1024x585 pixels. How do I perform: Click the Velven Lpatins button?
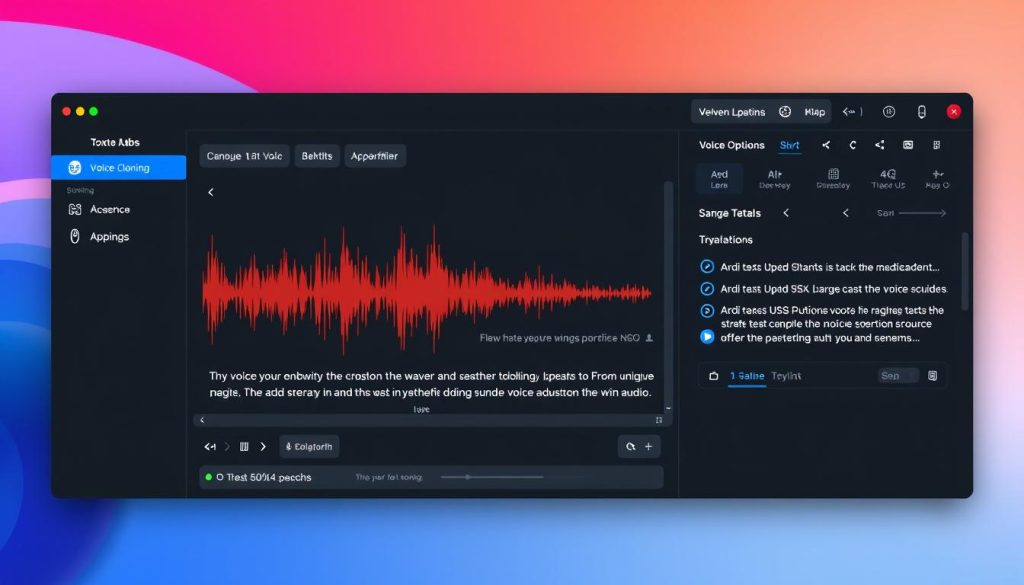(732, 112)
